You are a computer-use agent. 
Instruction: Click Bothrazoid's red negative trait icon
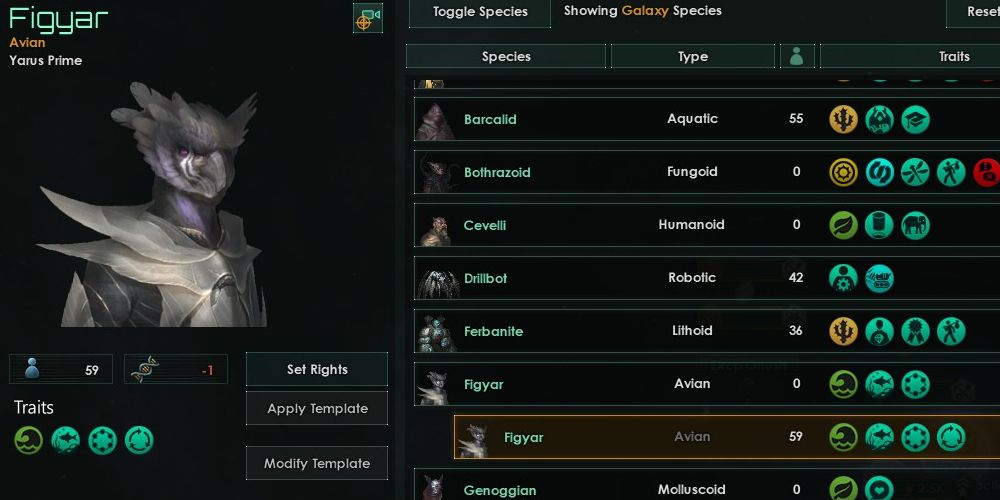tap(987, 172)
